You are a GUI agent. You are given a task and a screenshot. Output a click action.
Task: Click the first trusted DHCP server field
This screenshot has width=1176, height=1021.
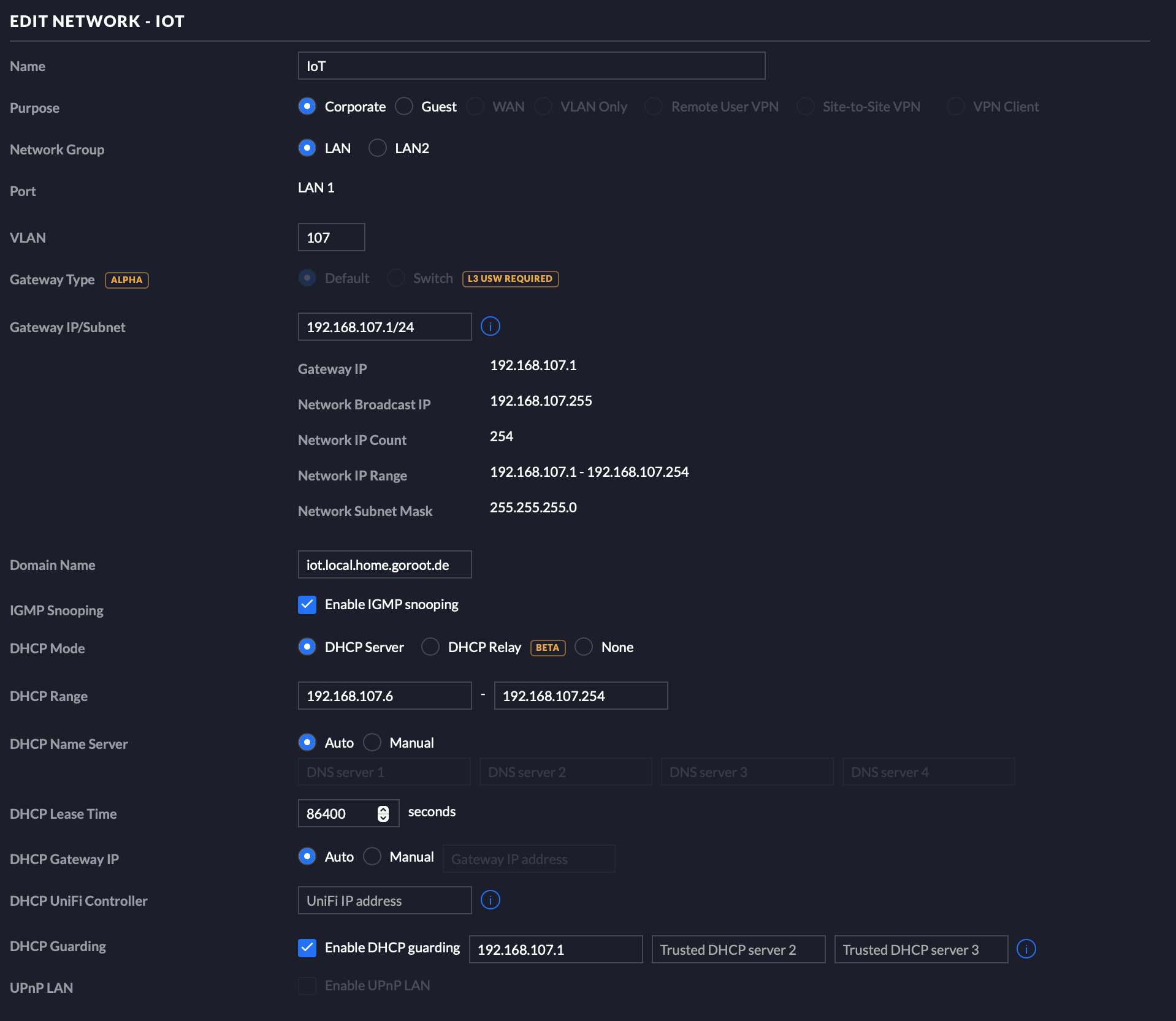(556, 949)
